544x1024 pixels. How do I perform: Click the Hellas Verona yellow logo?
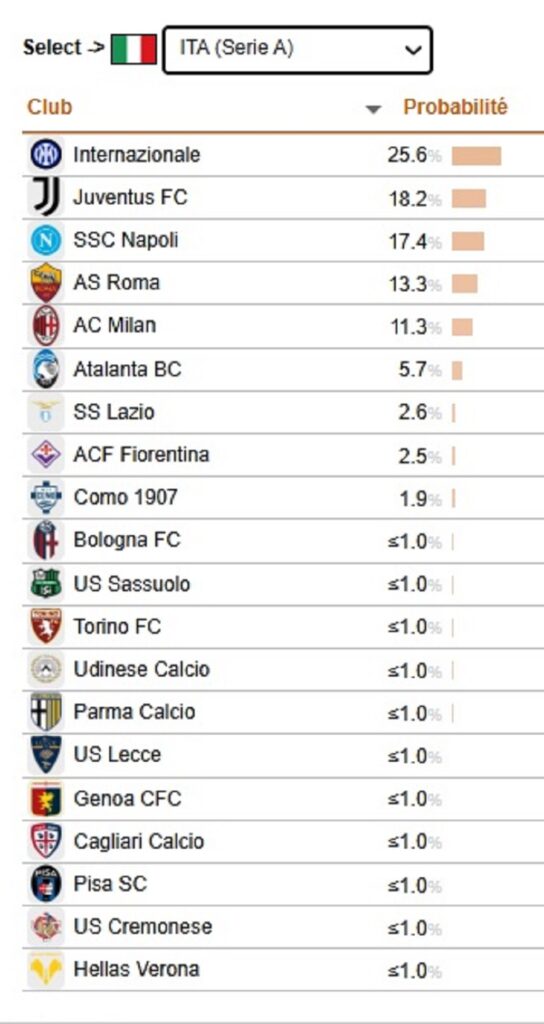46,969
